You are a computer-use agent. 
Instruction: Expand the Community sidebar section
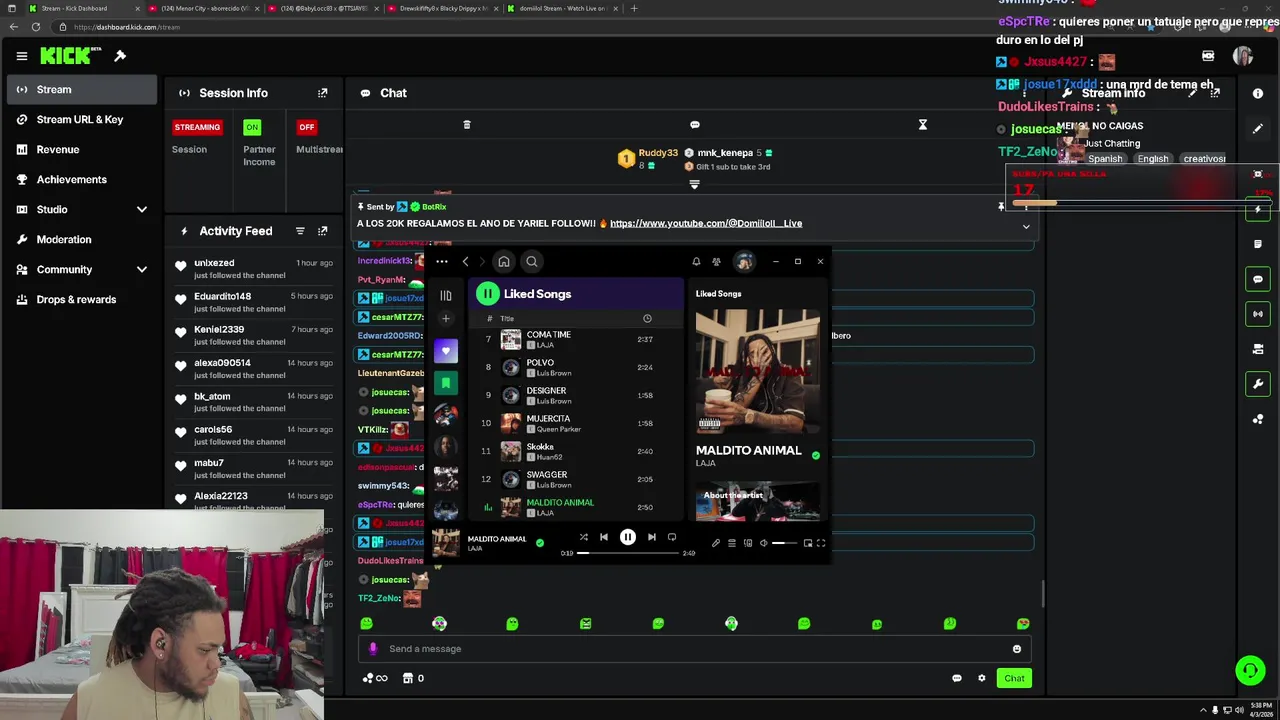[142, 270]
